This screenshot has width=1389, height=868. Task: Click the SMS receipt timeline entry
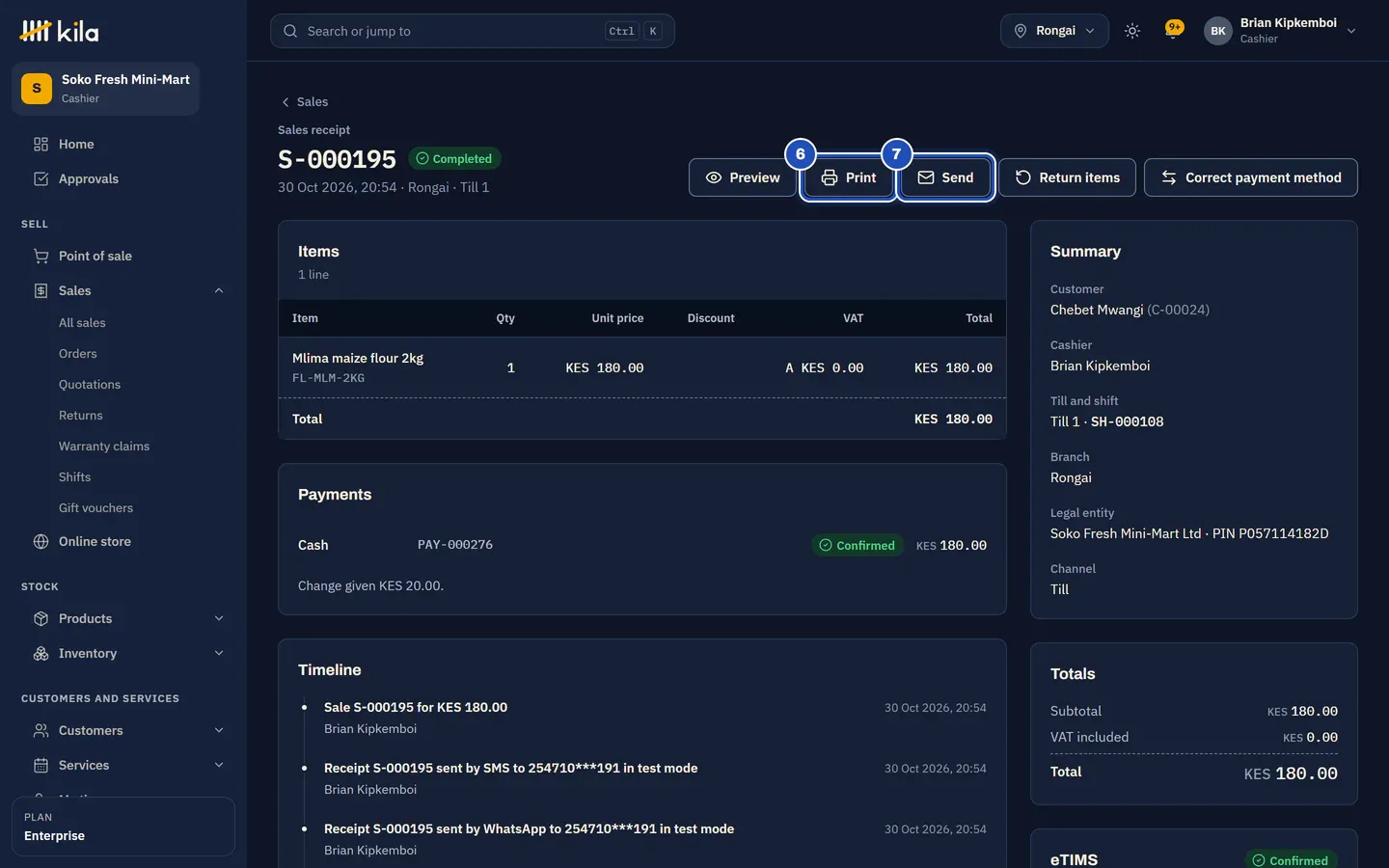(510, 768)
